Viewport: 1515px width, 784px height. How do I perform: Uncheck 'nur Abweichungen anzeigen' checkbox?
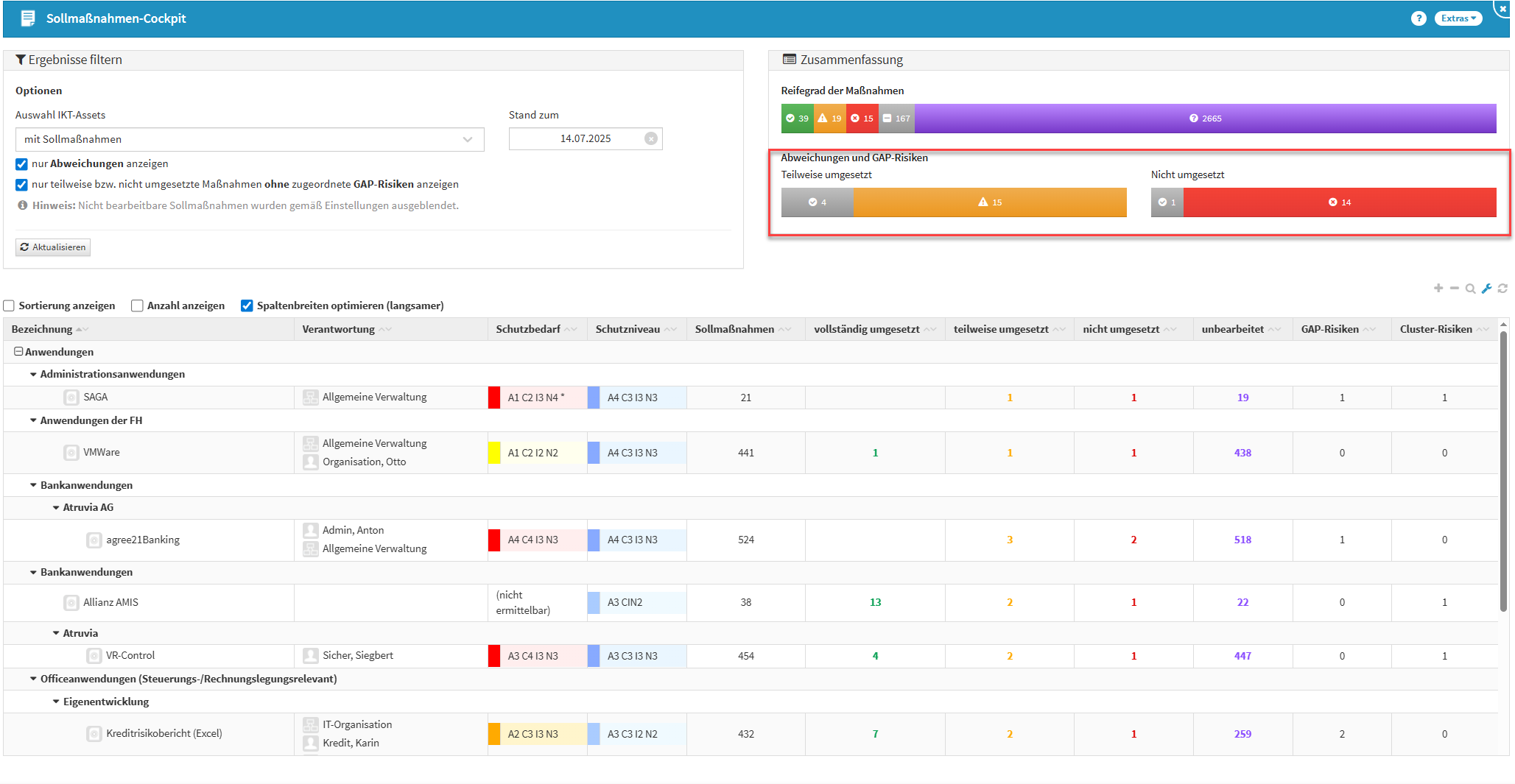tap(21, 164)
